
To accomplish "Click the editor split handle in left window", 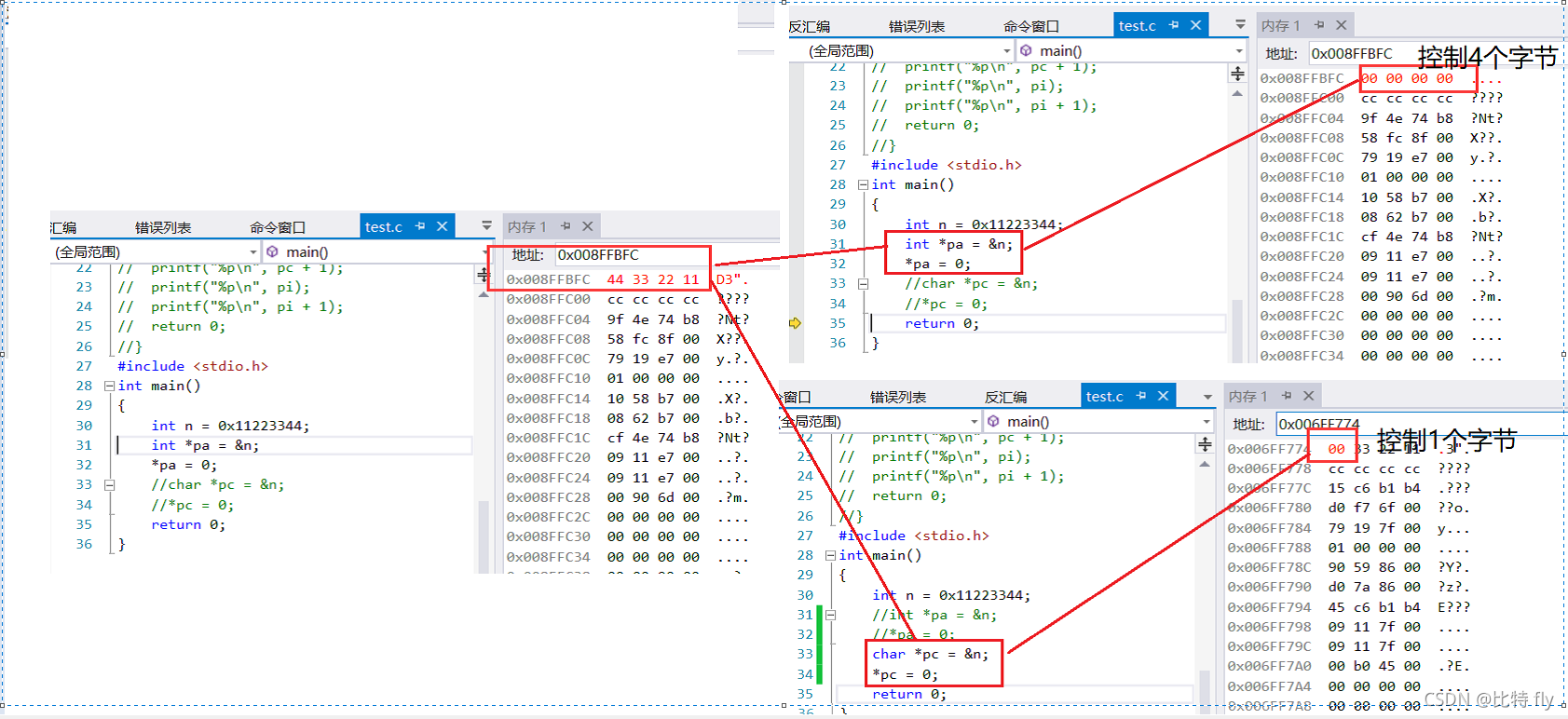I will [483, 275].
